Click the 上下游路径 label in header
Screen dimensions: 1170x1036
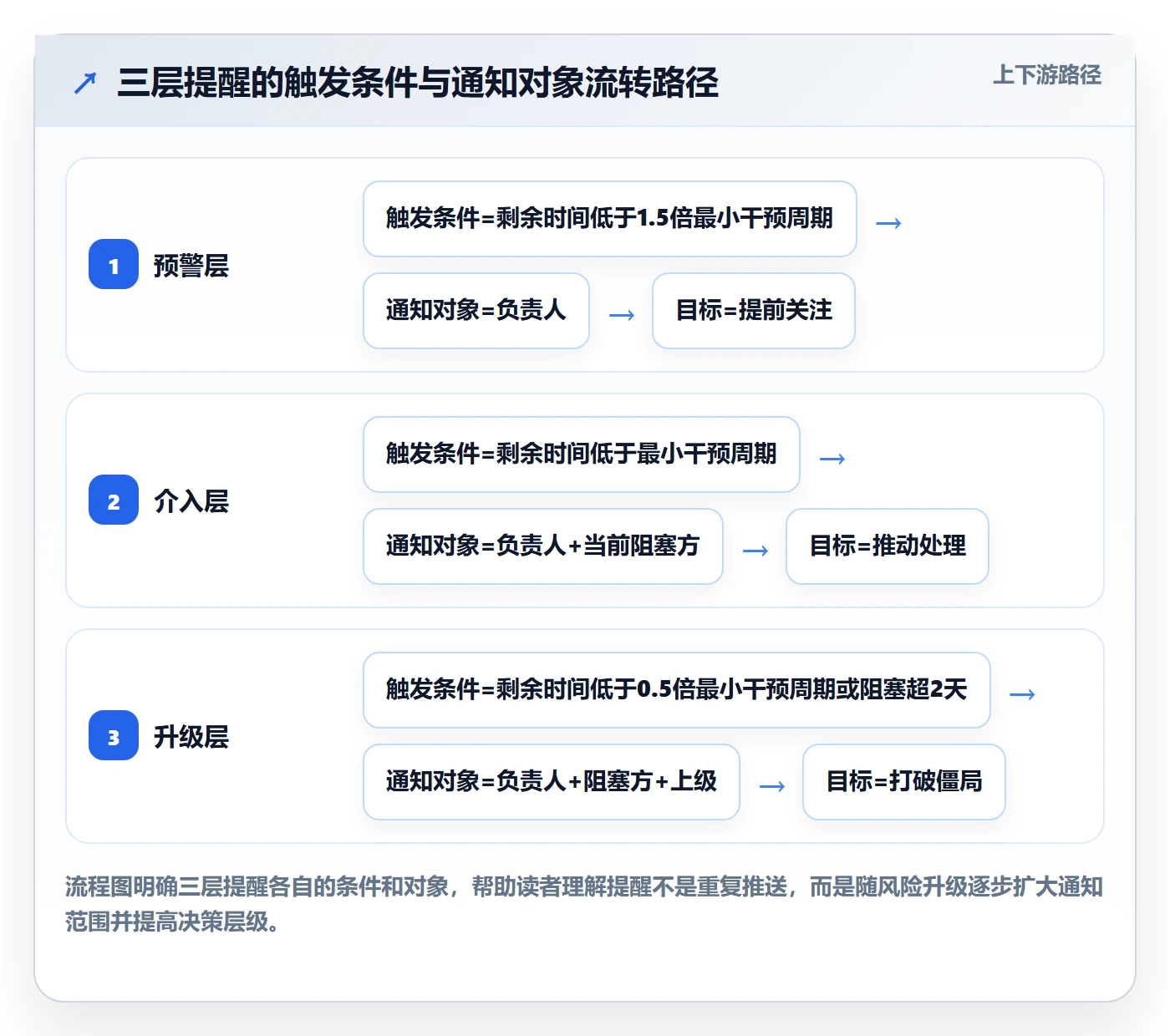[1047, 75]
